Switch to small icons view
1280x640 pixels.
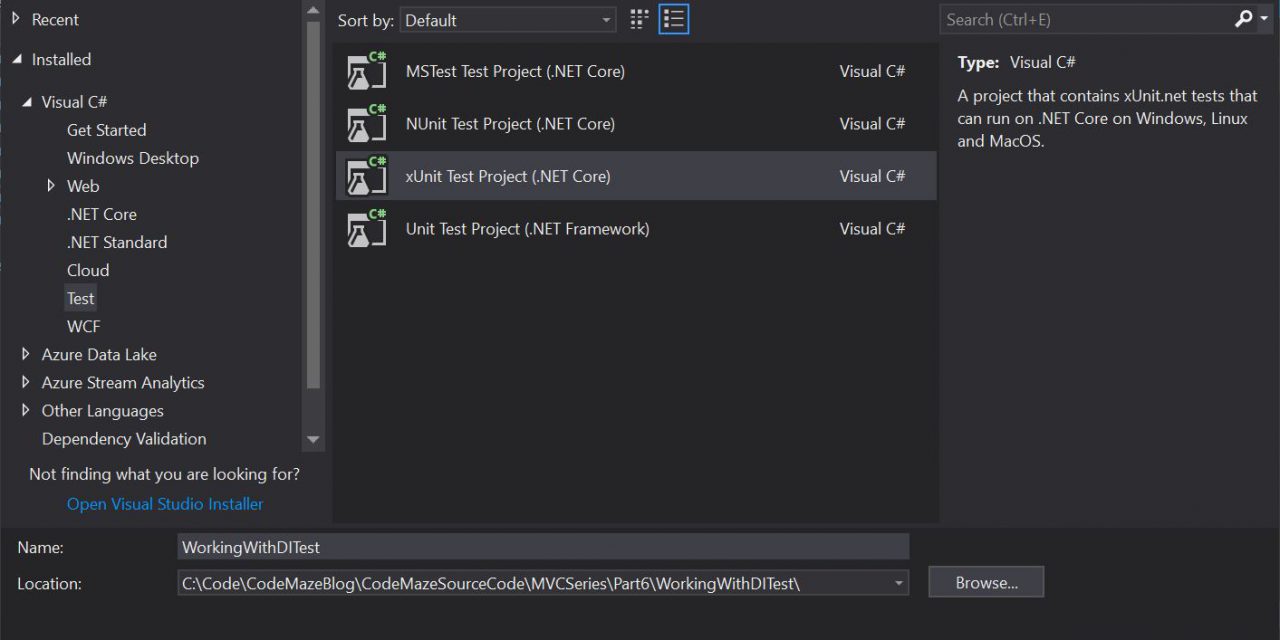(x=640, y=20)
